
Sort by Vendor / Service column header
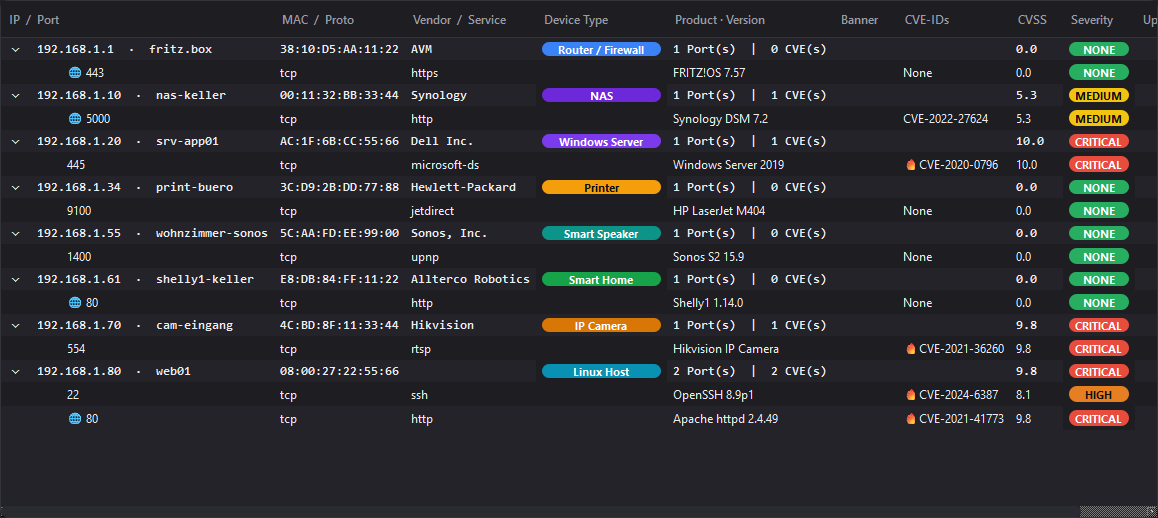coord(459,20)
